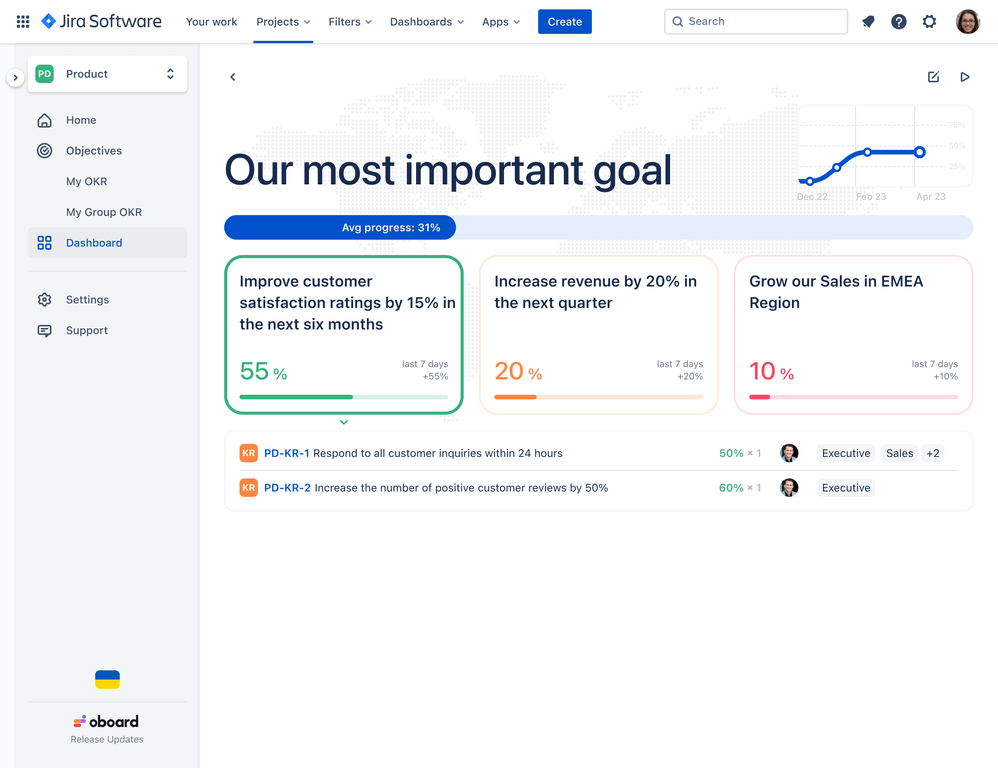The image size is (998, 768).
Task: Click the back arrow above the goal title
Action: [232, 76]
